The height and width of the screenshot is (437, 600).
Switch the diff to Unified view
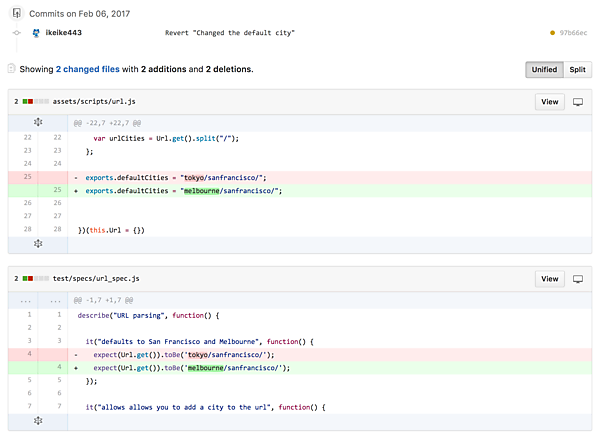click(544, 70)
